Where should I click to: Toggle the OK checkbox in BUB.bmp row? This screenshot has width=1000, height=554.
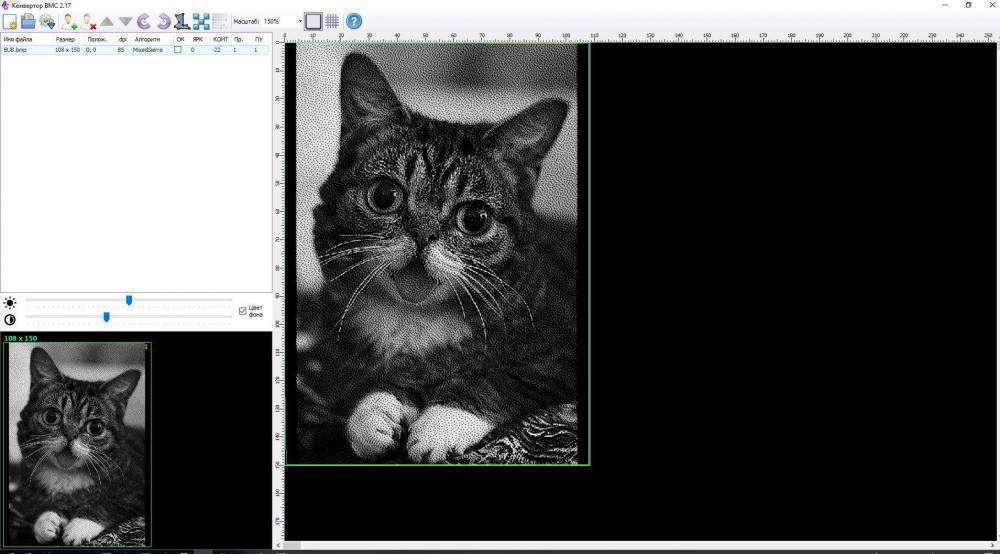point(178,49)
